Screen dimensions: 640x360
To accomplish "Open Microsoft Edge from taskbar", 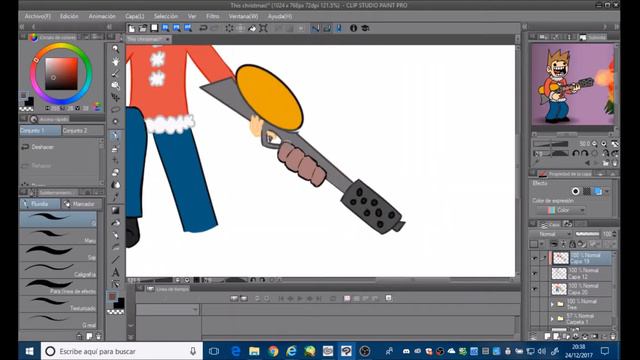I will 236,351.
